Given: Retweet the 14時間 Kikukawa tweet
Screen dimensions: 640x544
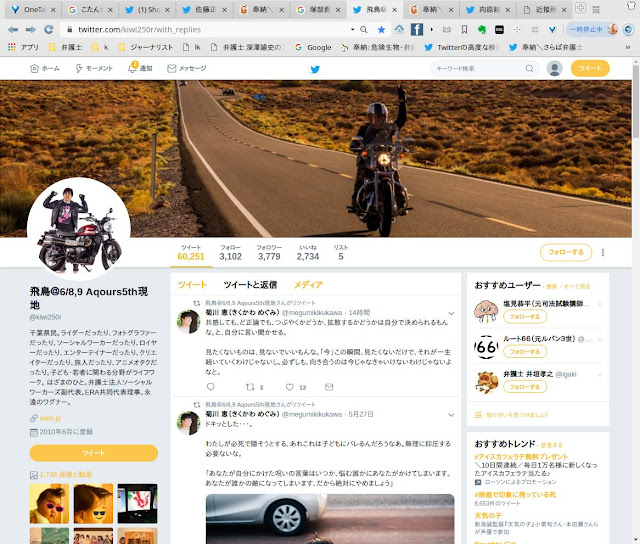Looking at the screenshot, I should 250,387.
